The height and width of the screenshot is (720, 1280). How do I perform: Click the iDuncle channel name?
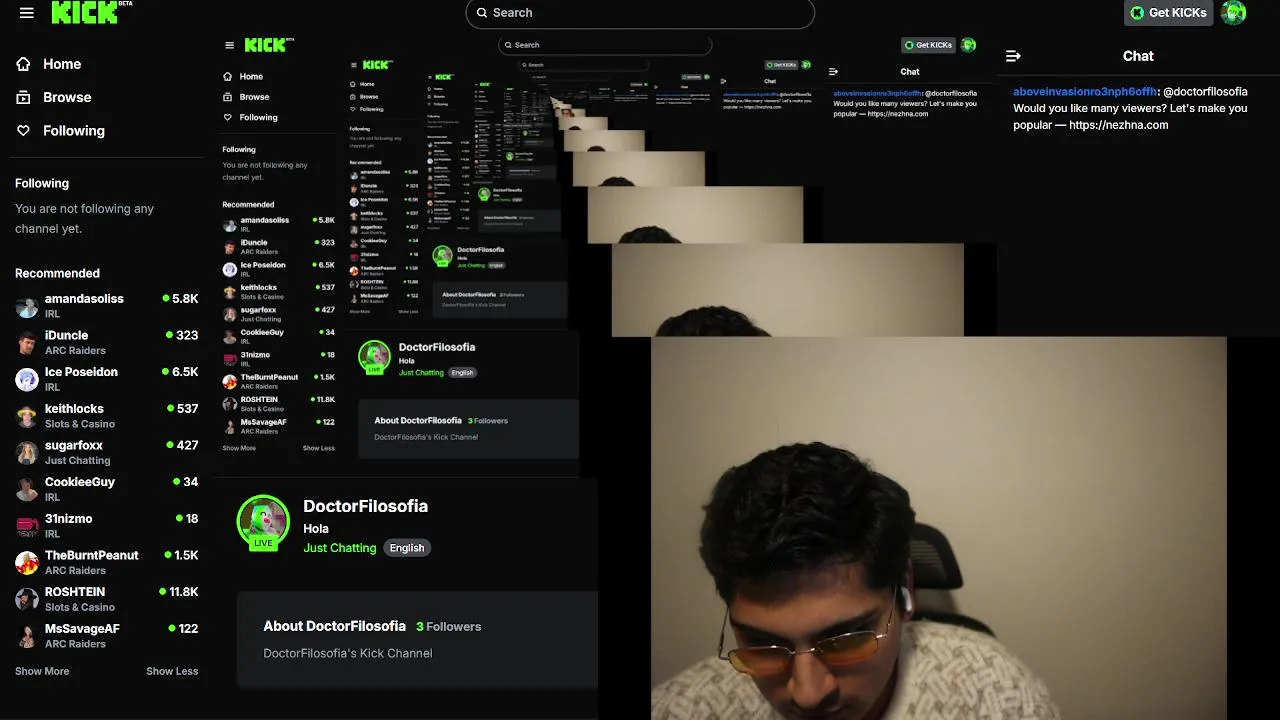pos(66,335)
